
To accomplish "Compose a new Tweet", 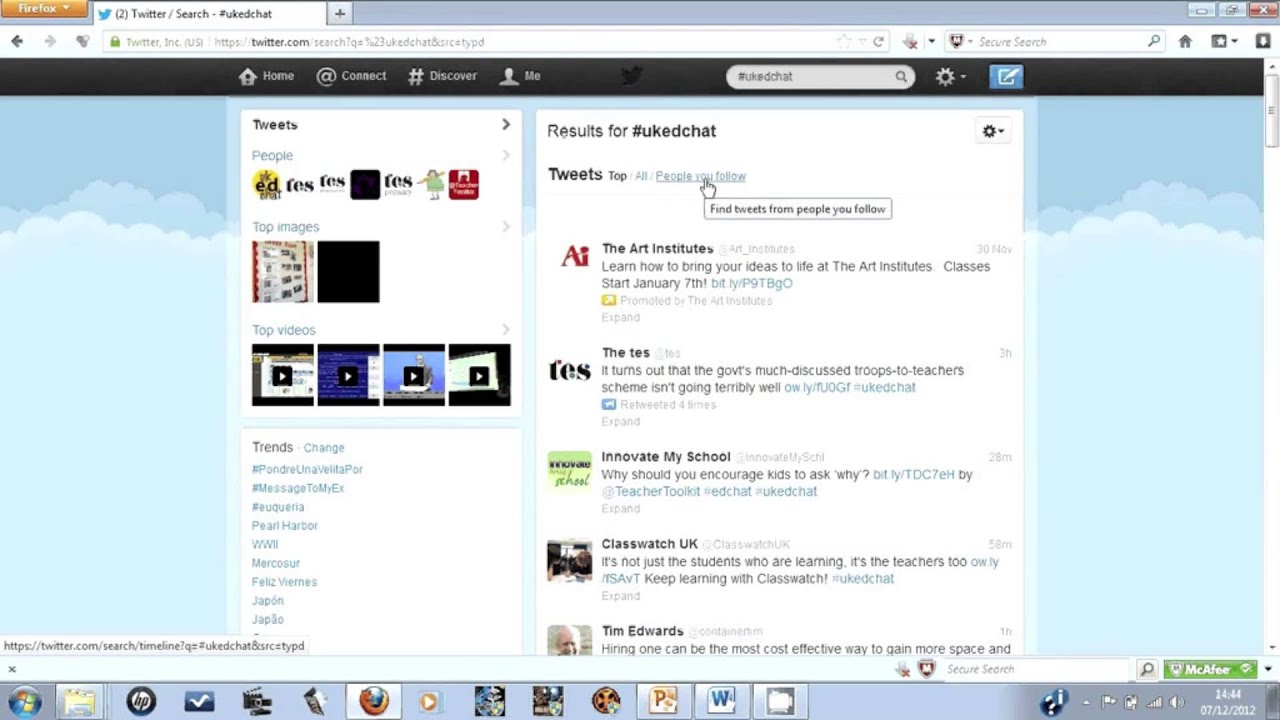I will pos(1006,77).
